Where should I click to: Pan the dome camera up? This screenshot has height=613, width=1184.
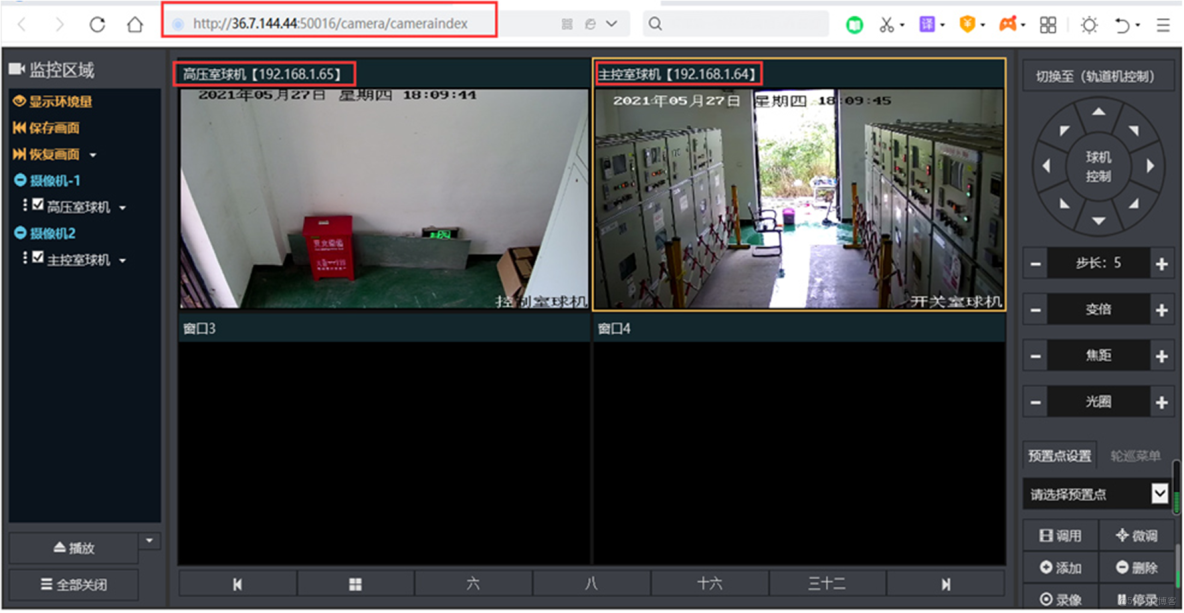coord(1099,111)
